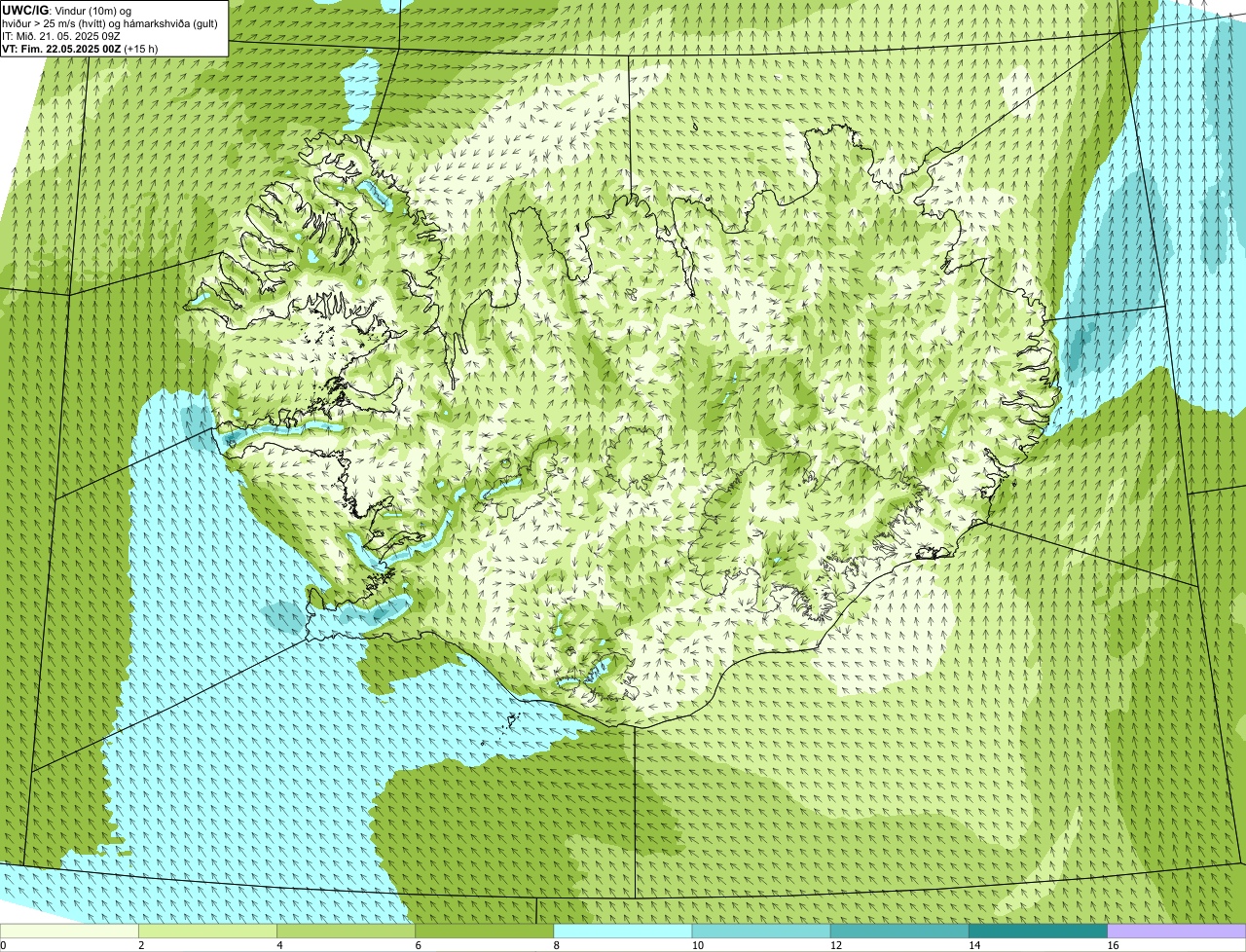
Task: Click the legend scale label "6"
Action: click(x=418, y=945)
